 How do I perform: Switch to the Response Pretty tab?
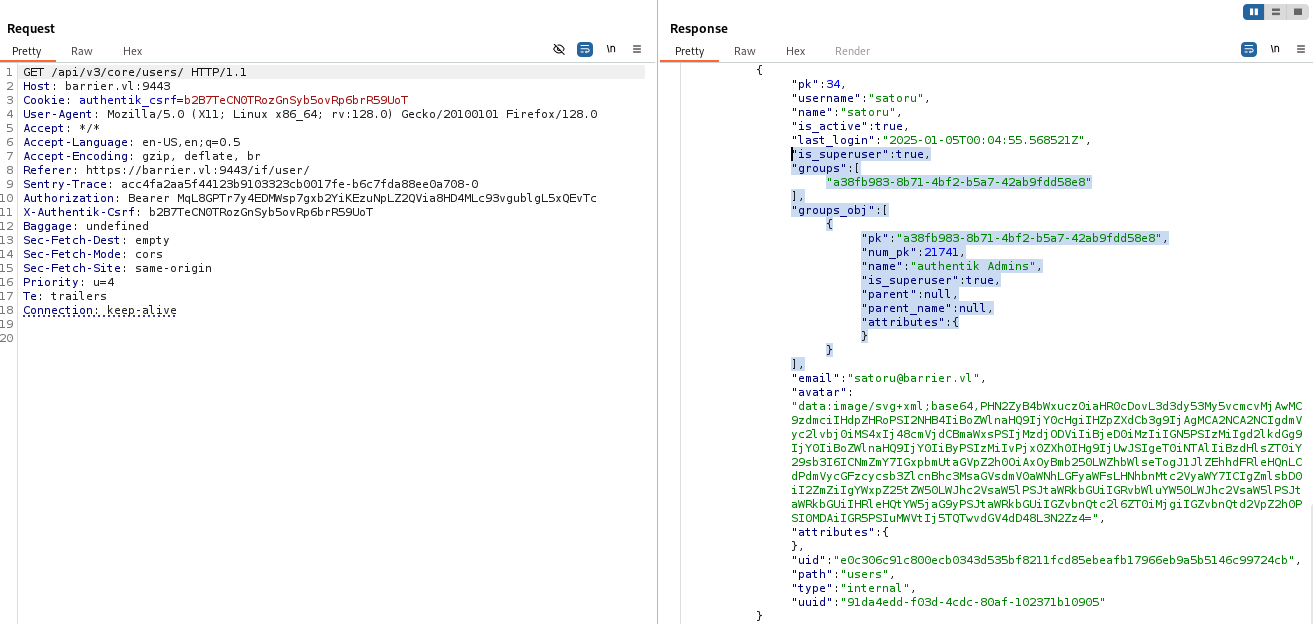690,51
